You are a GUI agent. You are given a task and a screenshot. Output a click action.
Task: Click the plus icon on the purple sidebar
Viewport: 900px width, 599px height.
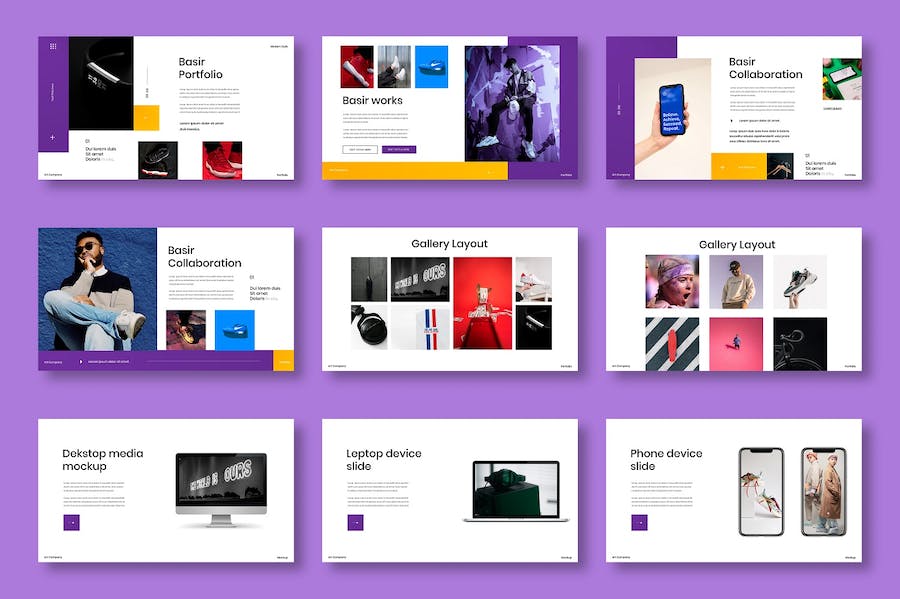coord(52,137)
